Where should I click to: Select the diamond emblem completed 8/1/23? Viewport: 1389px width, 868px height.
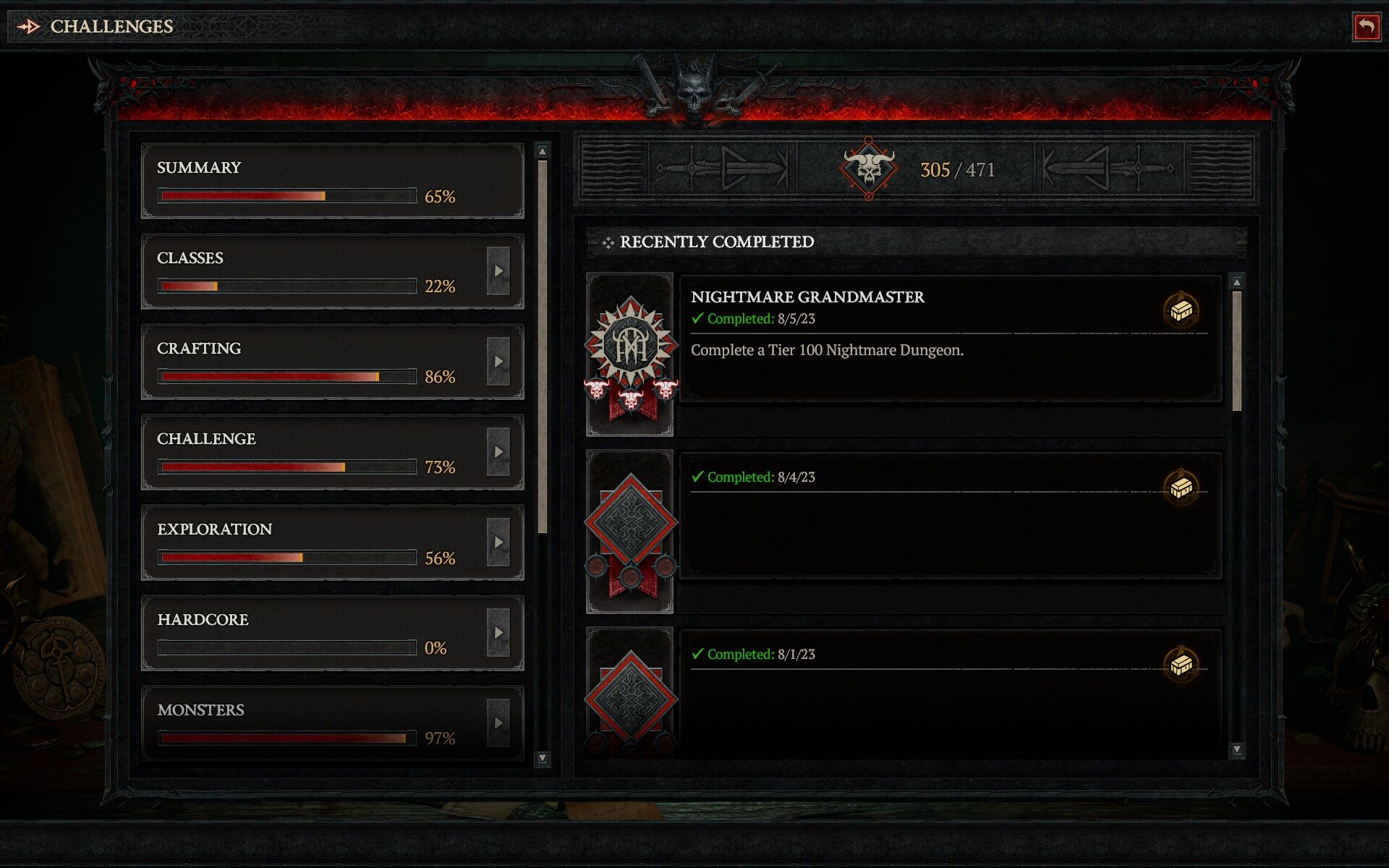click(630, 693)
